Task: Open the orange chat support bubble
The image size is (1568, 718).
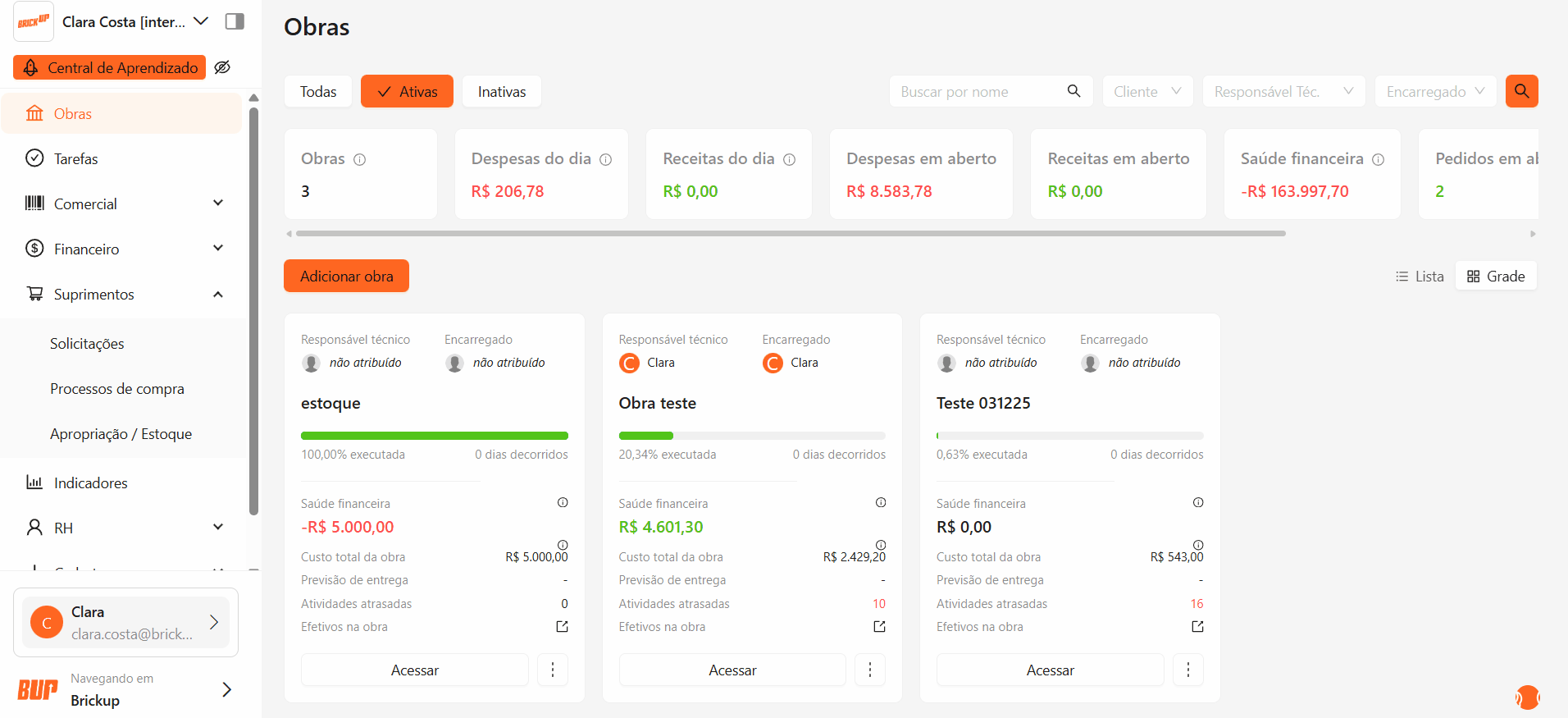Action: (1526, 697)
